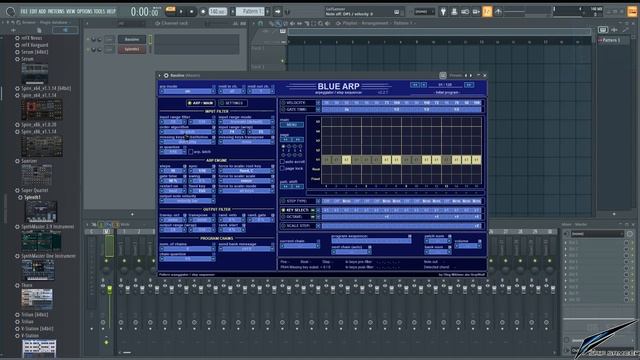Click the record button in transport
The height and width of the screenshot is (360, 640).
coord(203,12)
